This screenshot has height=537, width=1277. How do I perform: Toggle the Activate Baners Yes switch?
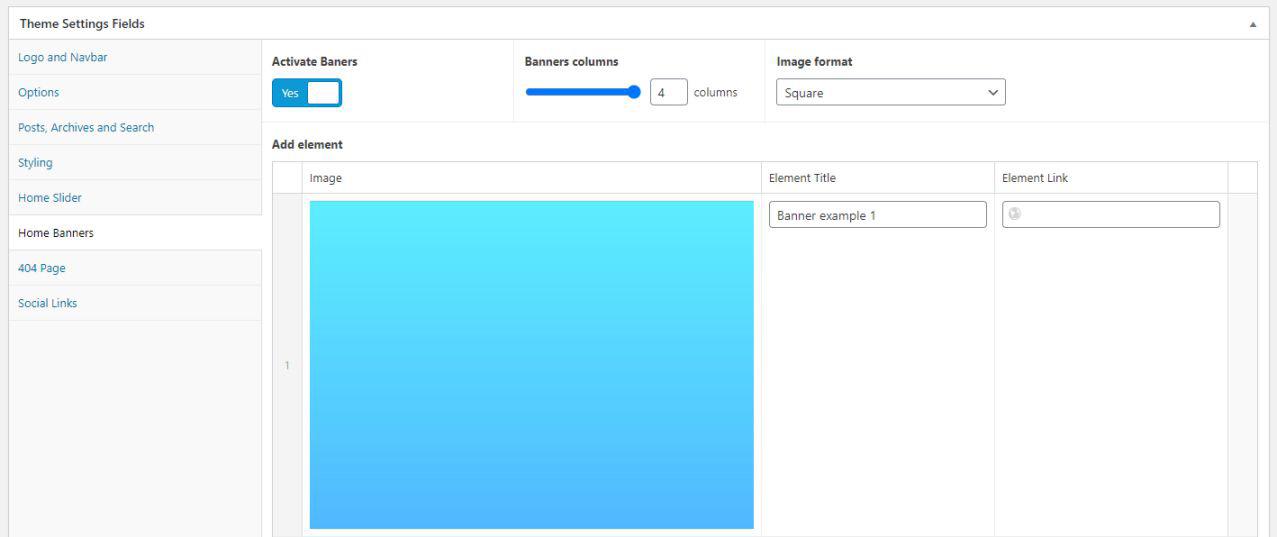click(307, 93)
